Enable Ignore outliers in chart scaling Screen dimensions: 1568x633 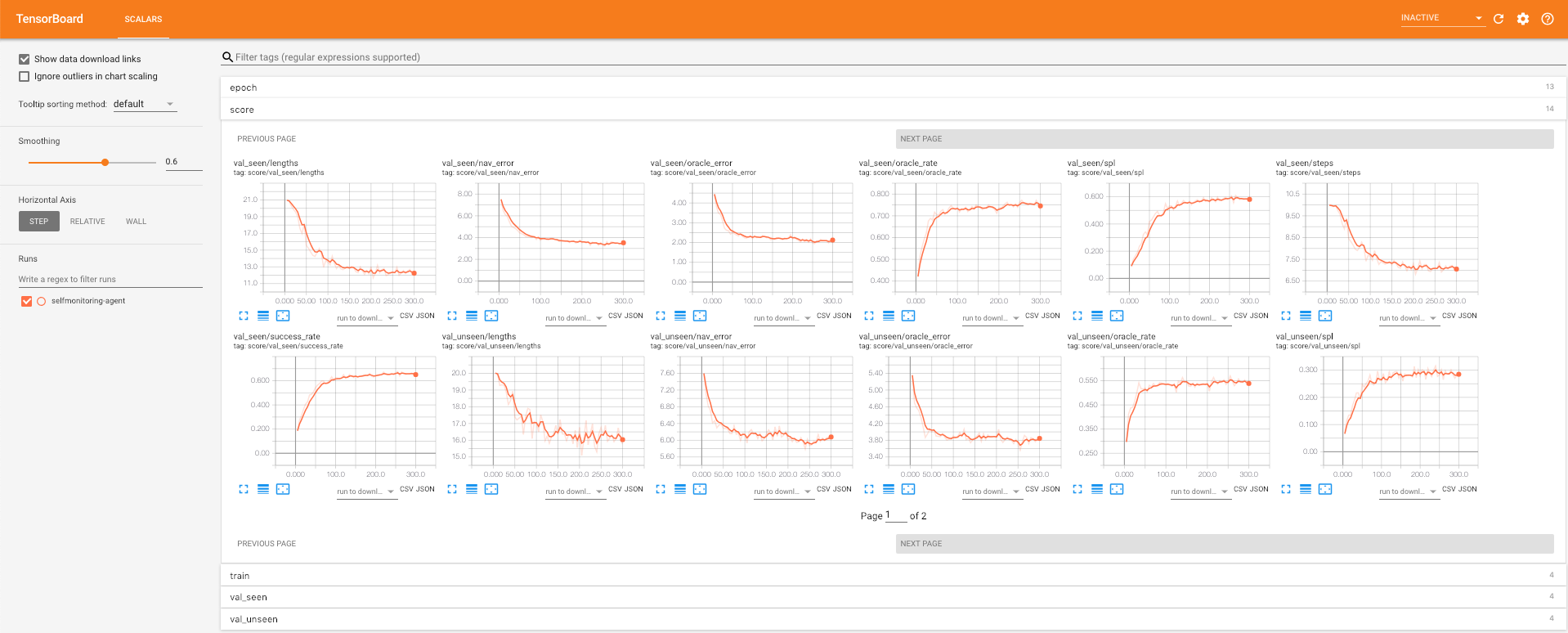(x=25, y=76)
